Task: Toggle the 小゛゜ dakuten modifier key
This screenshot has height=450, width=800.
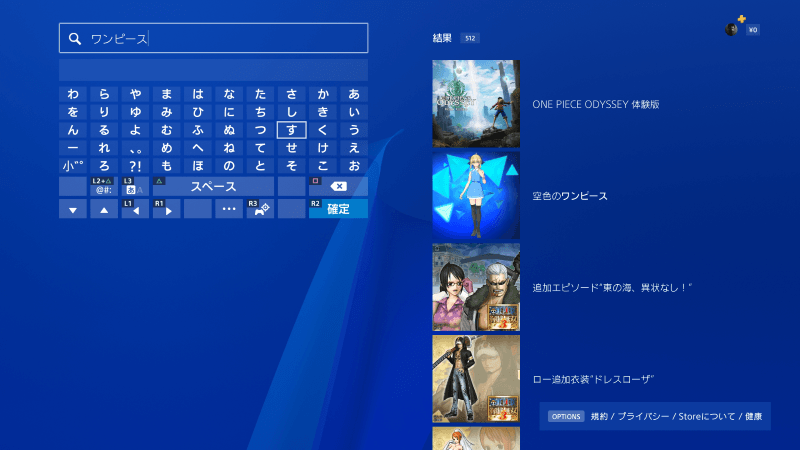Action: (73, 165)
